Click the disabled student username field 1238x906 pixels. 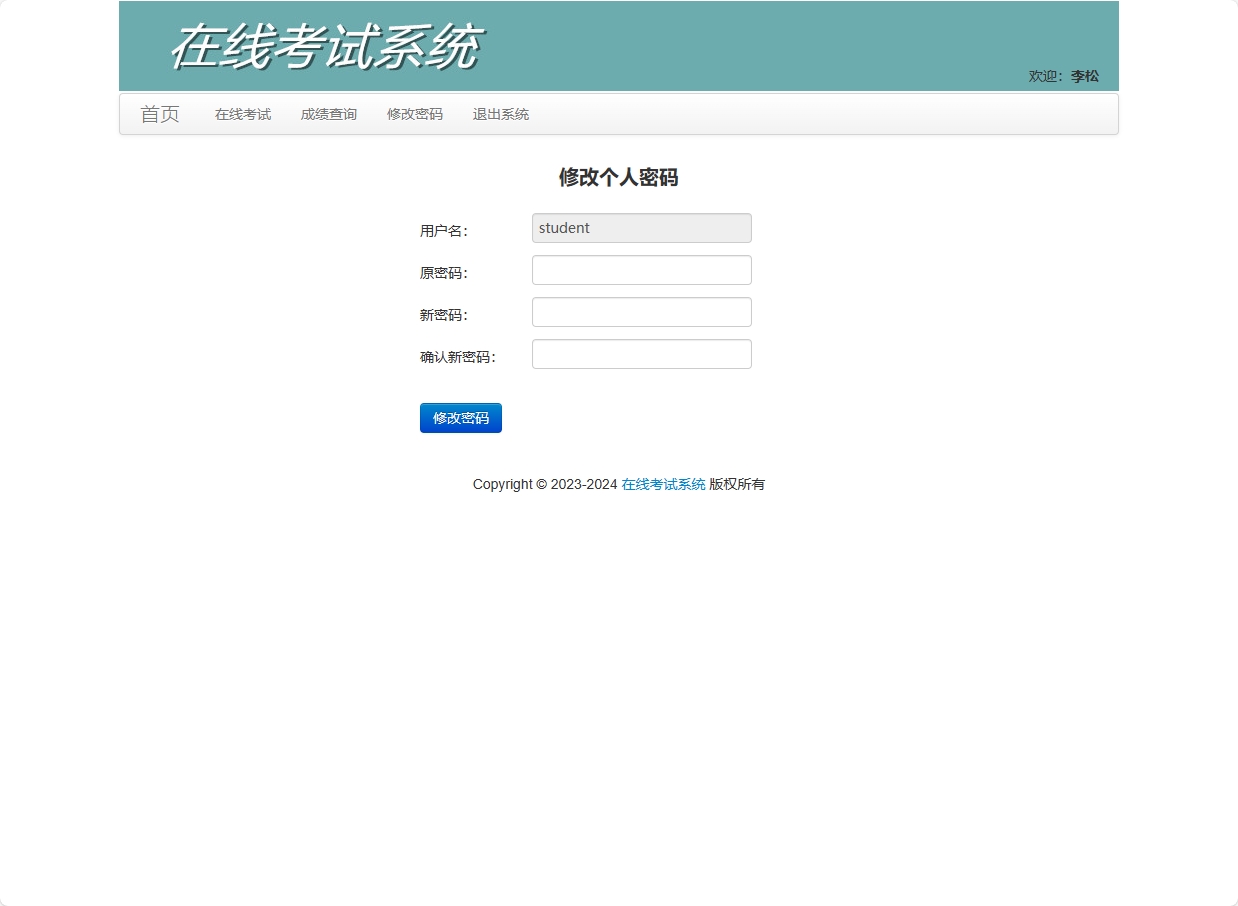(641, 228)
